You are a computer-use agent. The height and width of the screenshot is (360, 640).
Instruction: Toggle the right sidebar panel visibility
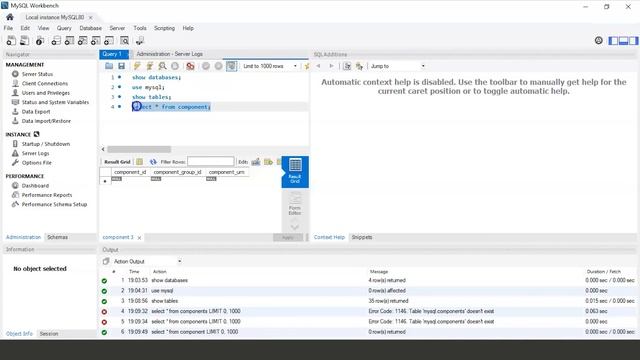pos(633,40)
